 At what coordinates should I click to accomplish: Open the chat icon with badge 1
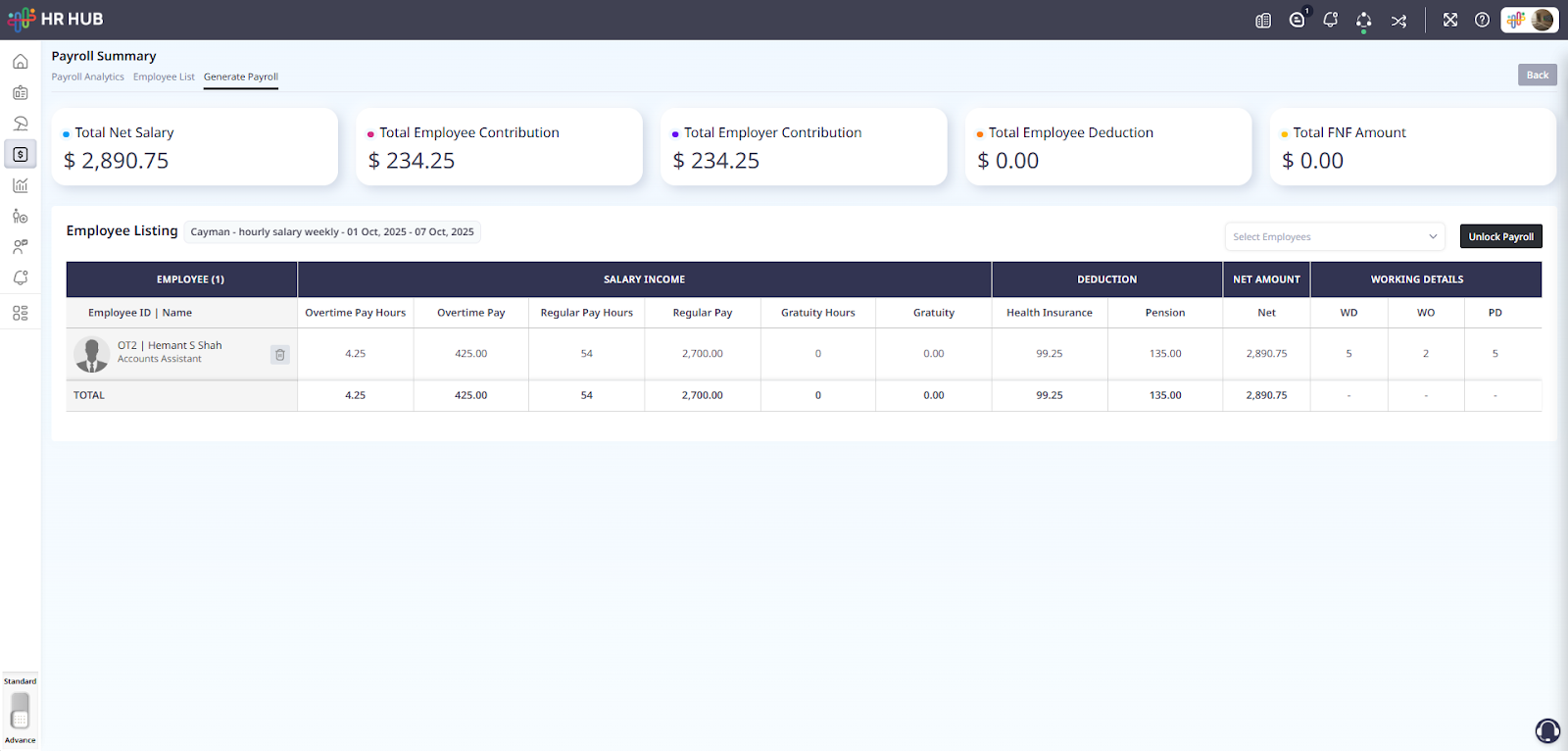[x=1298, y=20]
